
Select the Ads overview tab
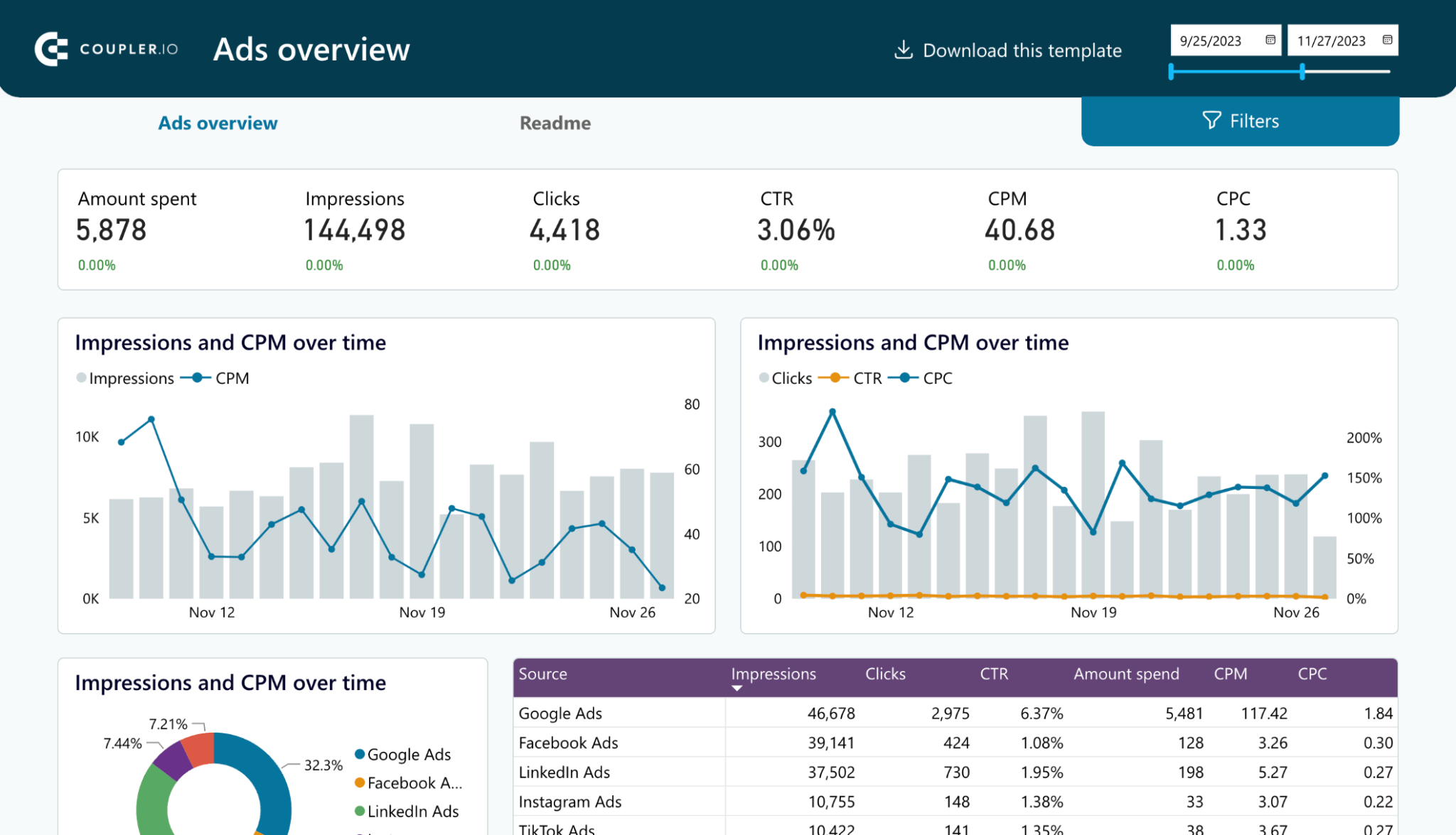pos(218,122)
